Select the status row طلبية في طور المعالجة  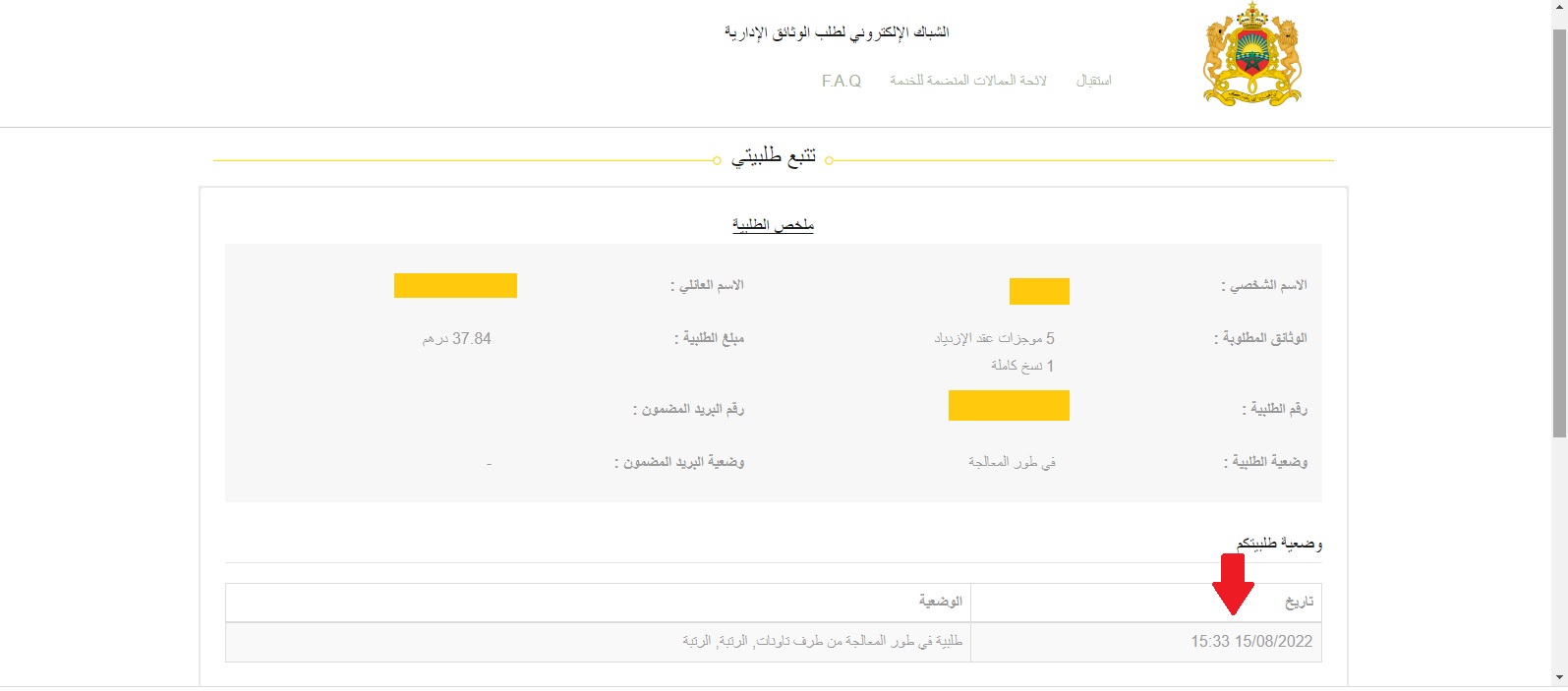pos(774,642)
